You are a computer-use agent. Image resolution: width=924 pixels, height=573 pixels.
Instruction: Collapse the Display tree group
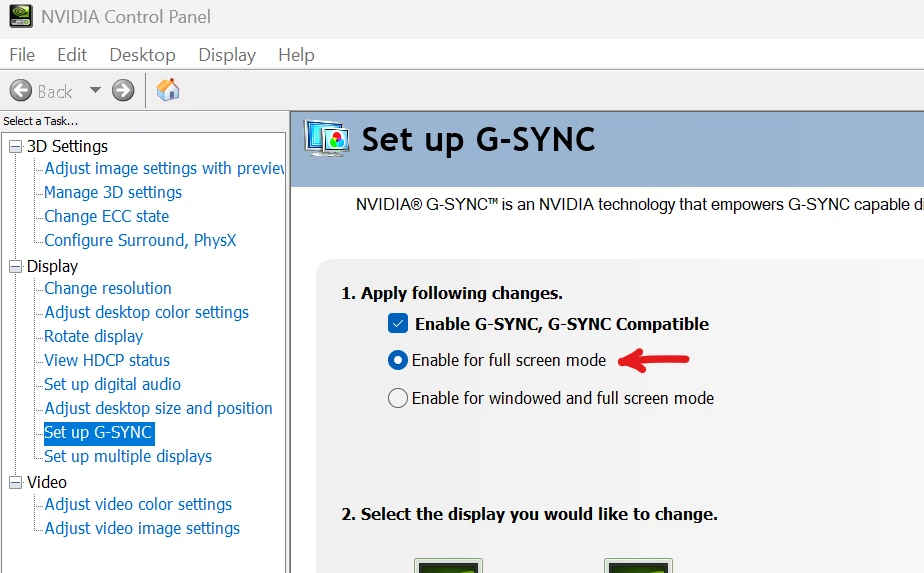point(16,266)
